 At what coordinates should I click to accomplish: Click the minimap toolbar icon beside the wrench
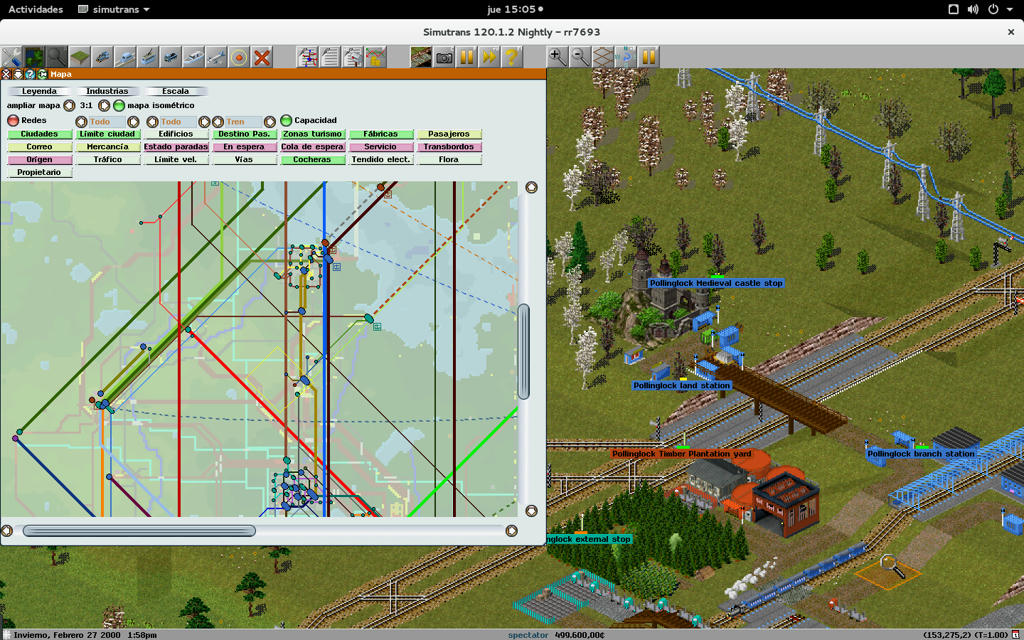(x=34, y=57)
